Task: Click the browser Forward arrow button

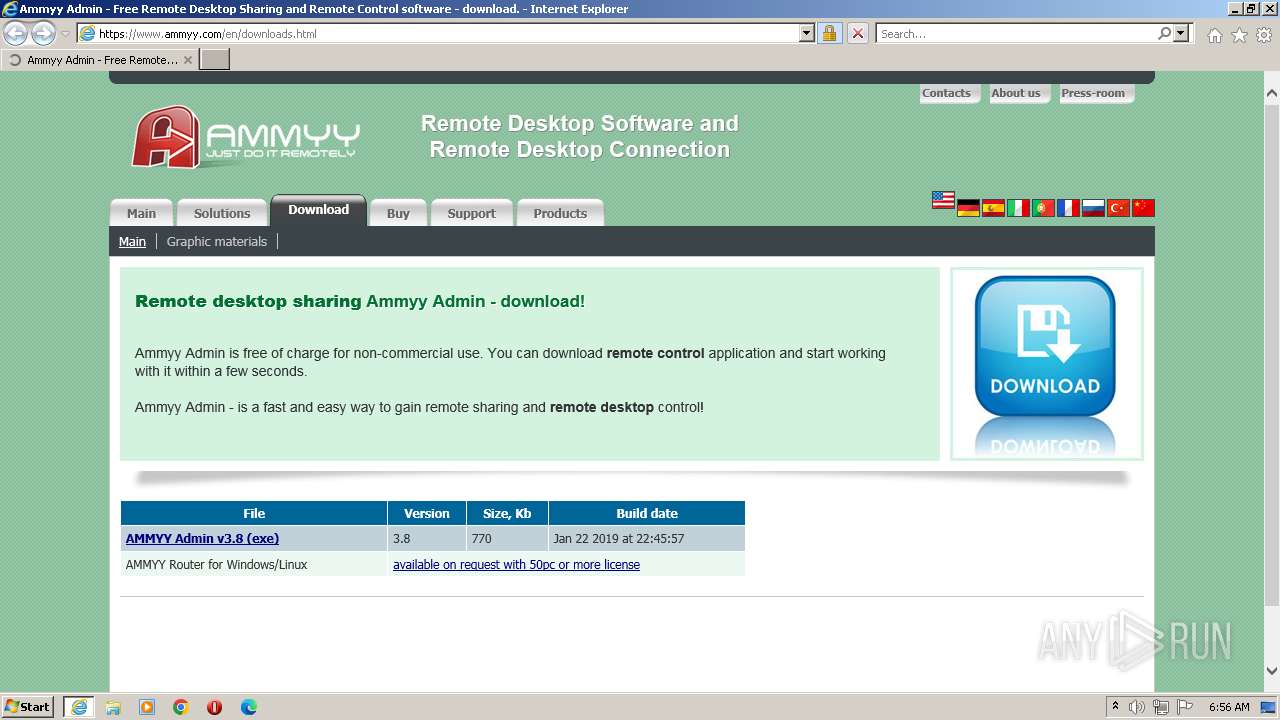Action: 43,33
